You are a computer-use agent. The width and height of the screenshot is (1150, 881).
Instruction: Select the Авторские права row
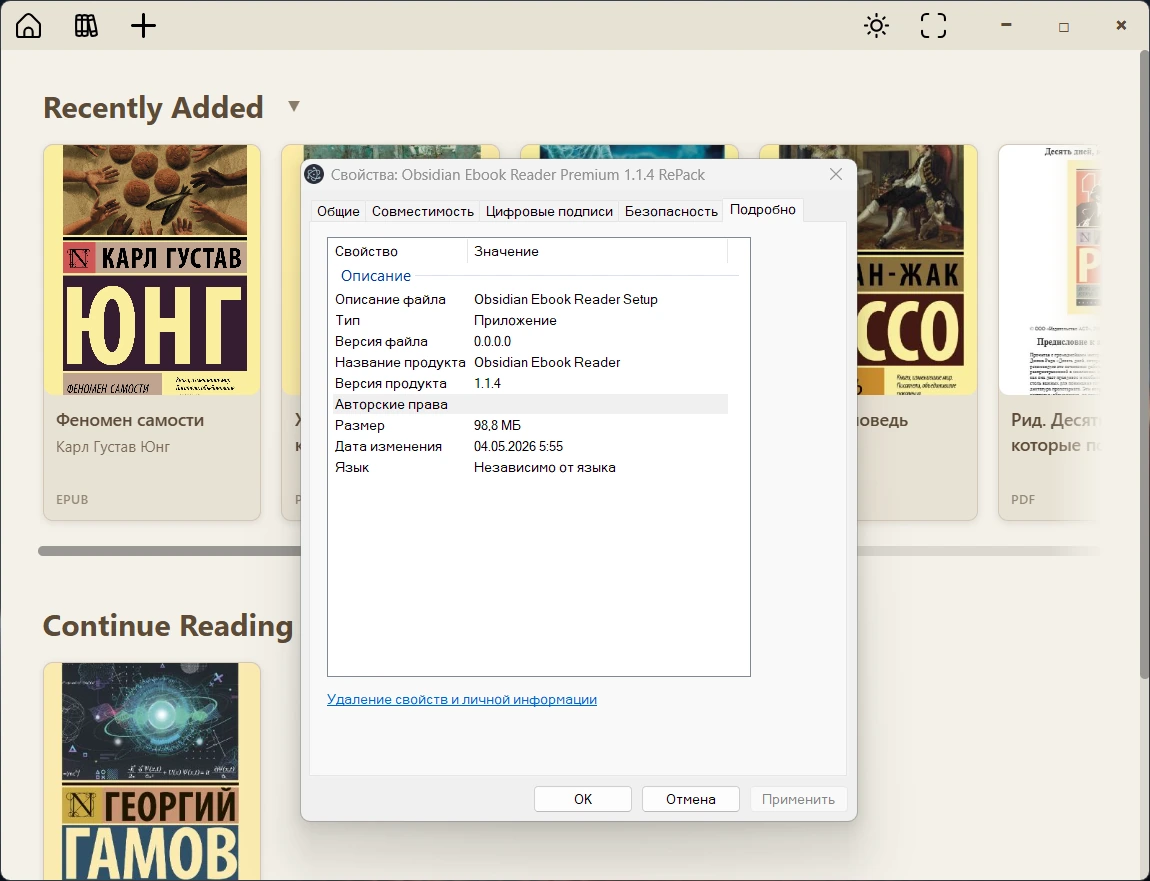530,404
